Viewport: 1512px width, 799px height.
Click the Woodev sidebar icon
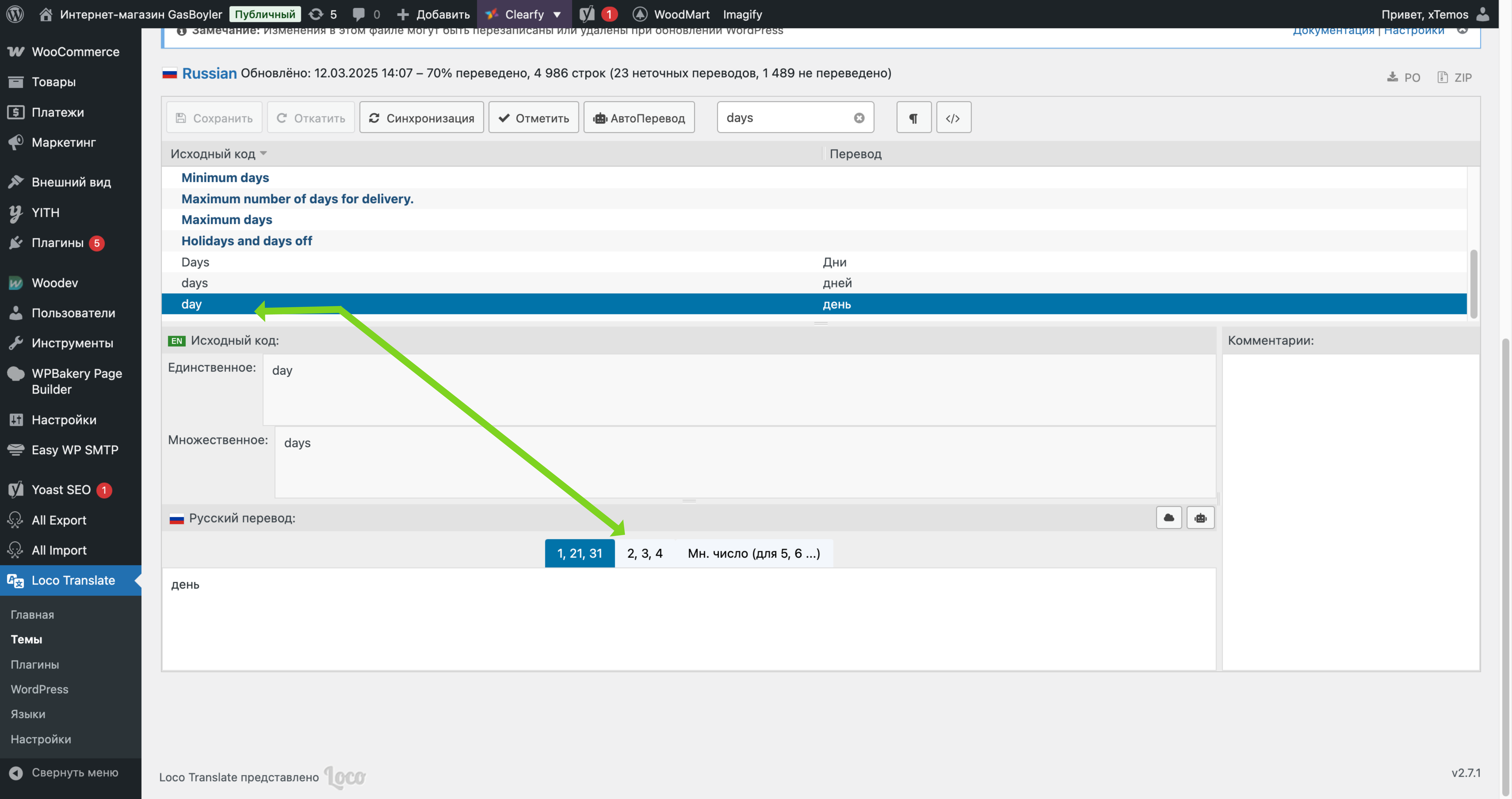coord(16,283)
